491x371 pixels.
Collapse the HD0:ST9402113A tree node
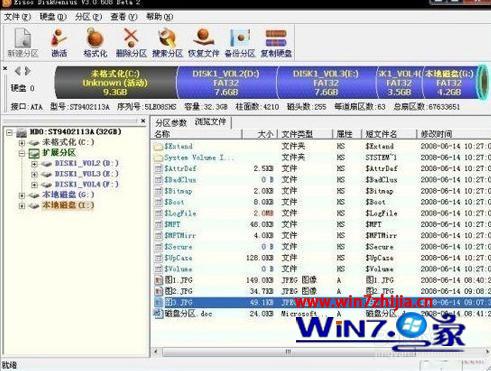tap(9, 133)
